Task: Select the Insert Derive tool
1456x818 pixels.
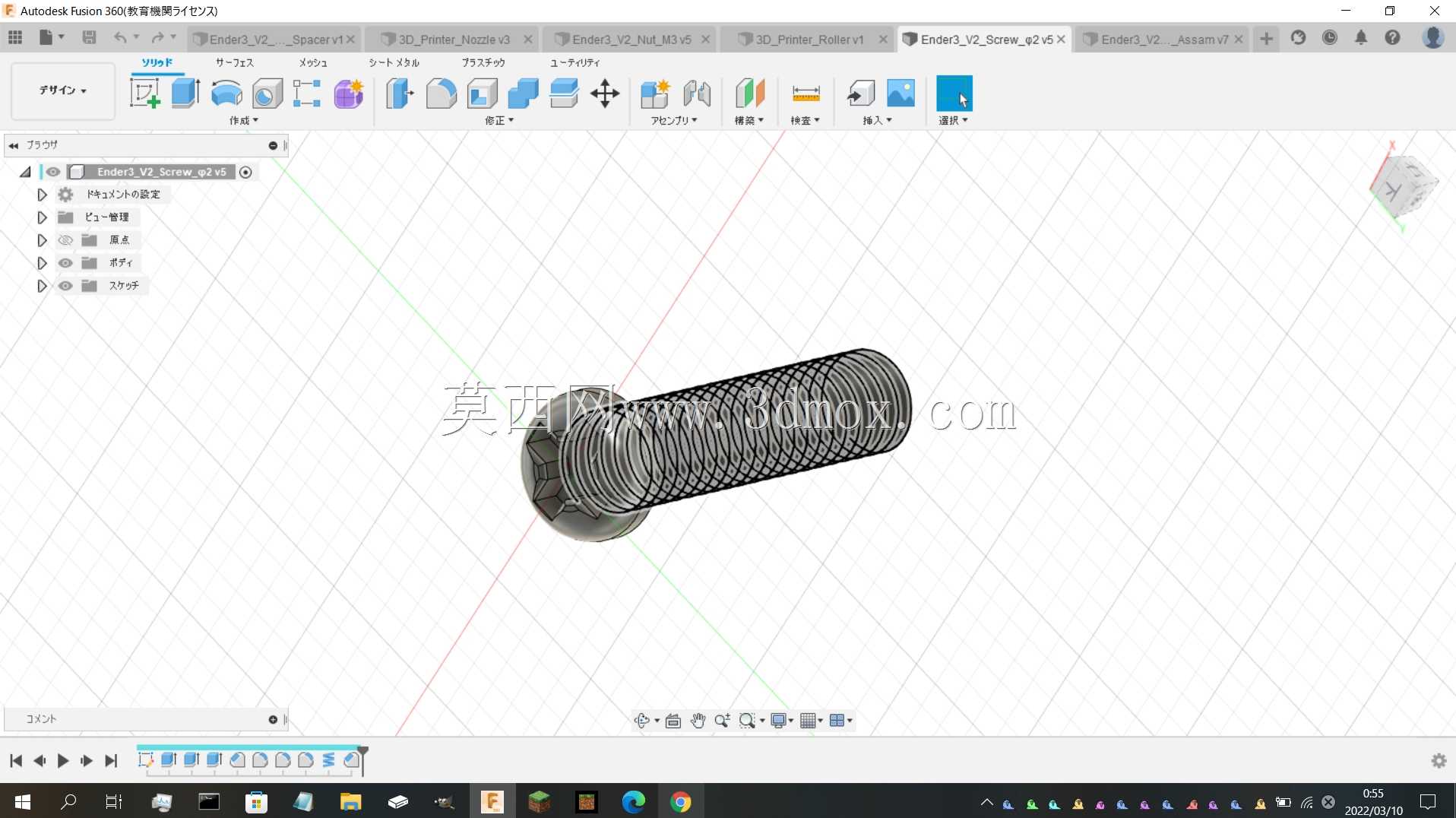Action: [x=861, y=94]
